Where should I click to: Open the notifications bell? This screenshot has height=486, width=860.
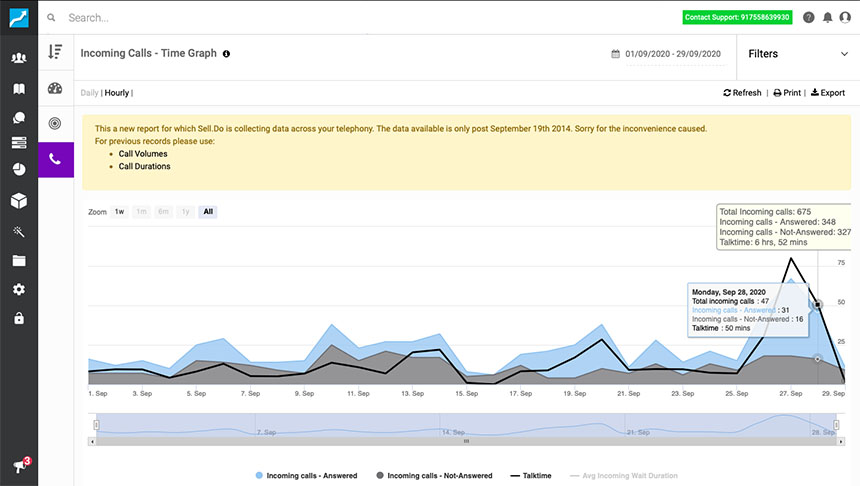pos(827,18)
